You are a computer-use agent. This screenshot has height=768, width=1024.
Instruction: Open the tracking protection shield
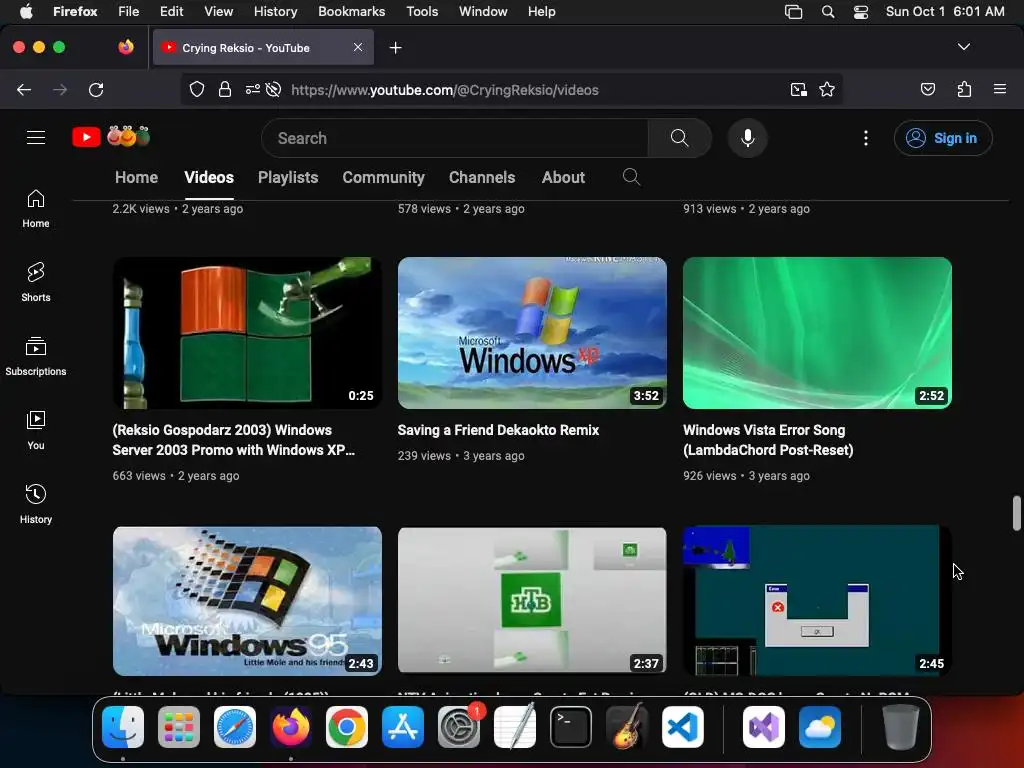point(197,89)
